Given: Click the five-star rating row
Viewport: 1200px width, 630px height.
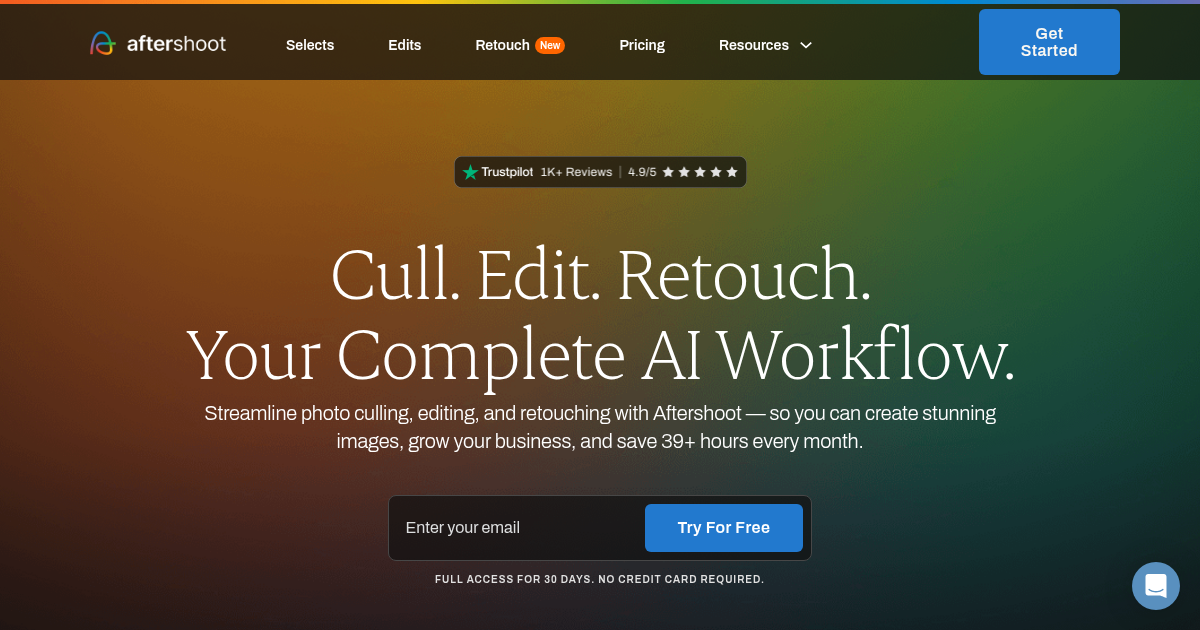Looking at the screenshot, I should point(700,172).
